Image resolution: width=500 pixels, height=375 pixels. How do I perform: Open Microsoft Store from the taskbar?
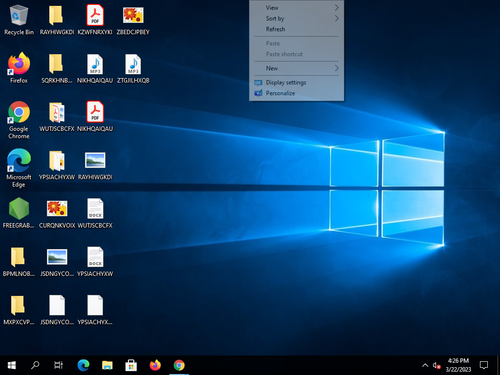[131, 365]
